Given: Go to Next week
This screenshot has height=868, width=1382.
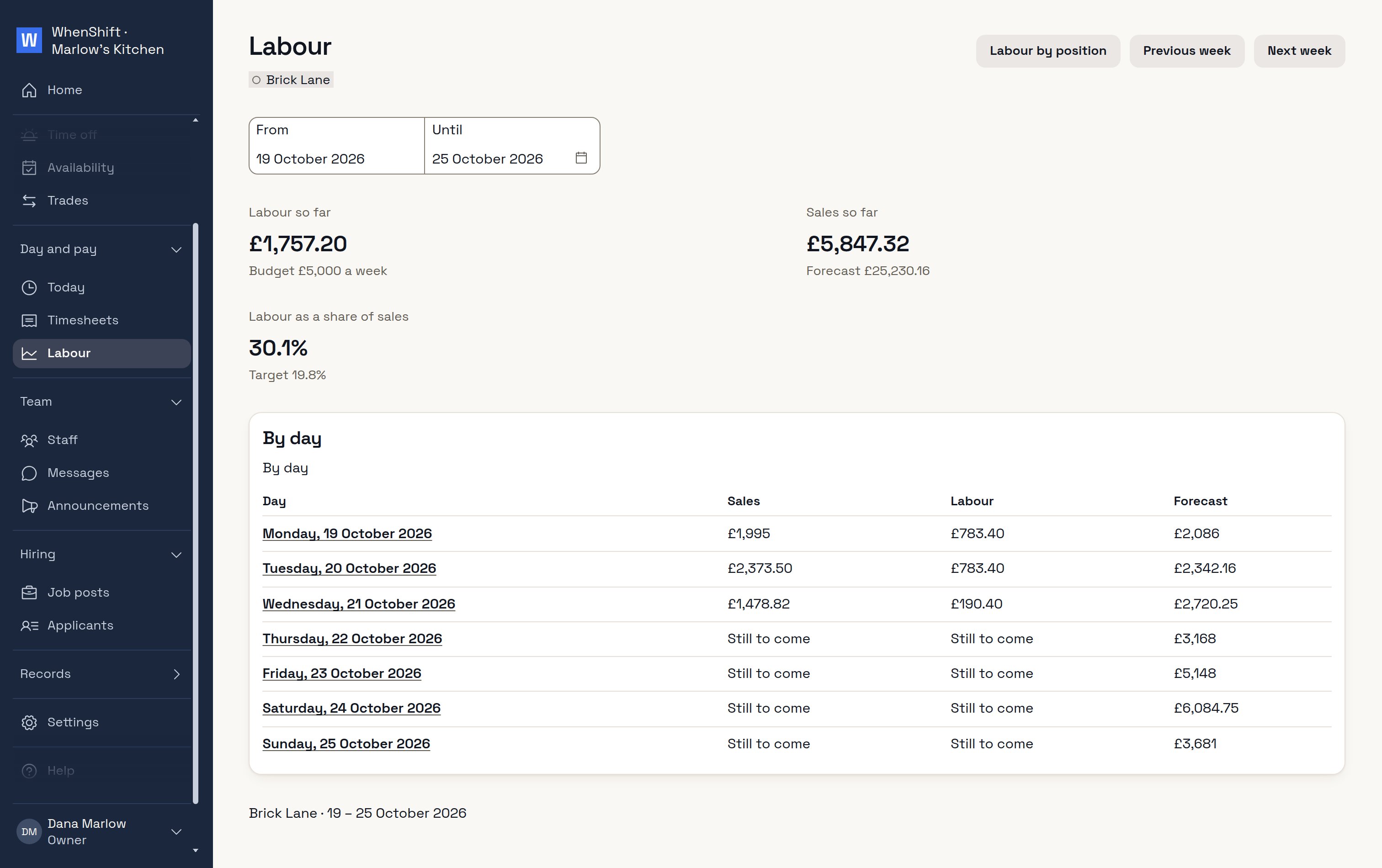Looking at the screenshot, I should click(x=1299, y=51).
